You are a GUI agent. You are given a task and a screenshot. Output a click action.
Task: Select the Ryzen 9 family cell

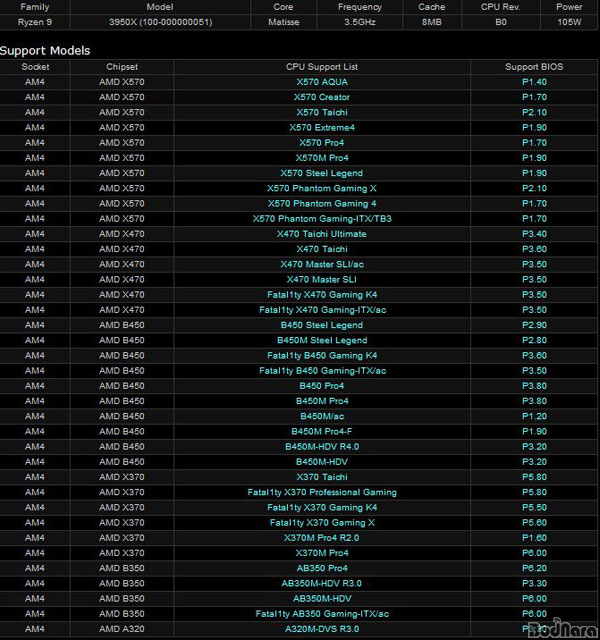point(35,22)
